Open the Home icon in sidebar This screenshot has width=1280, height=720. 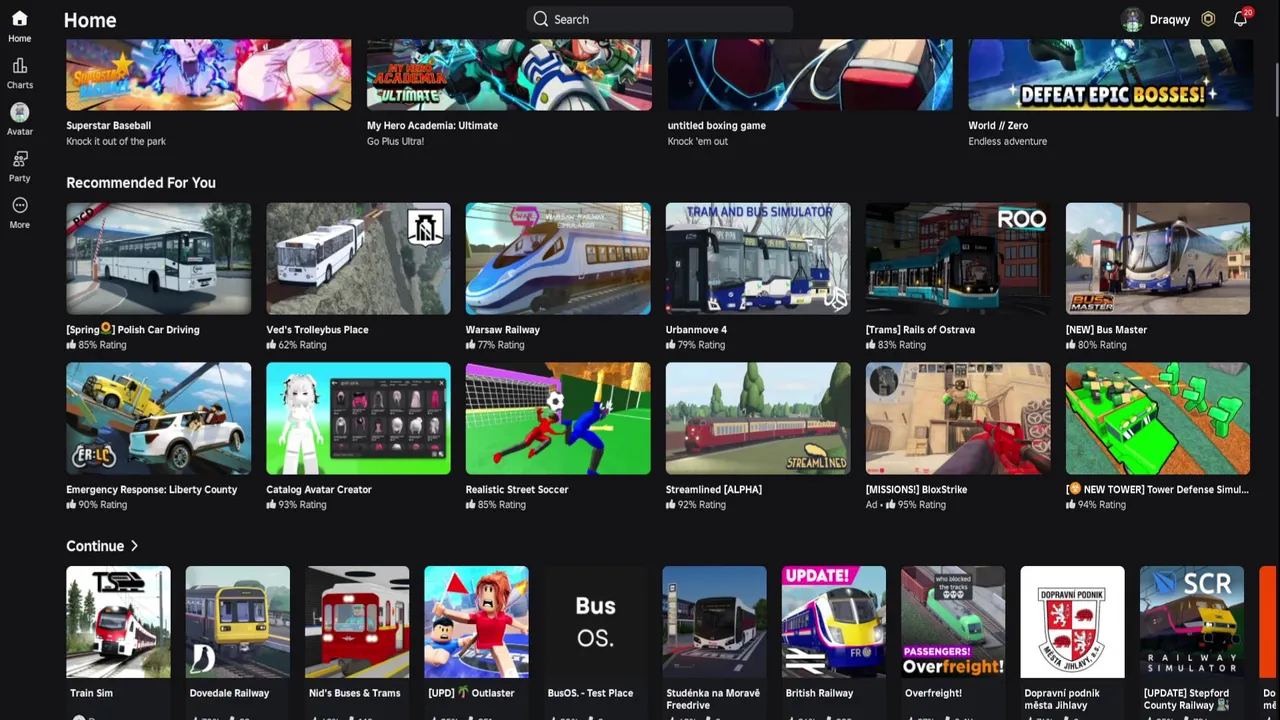coord(19,19)
